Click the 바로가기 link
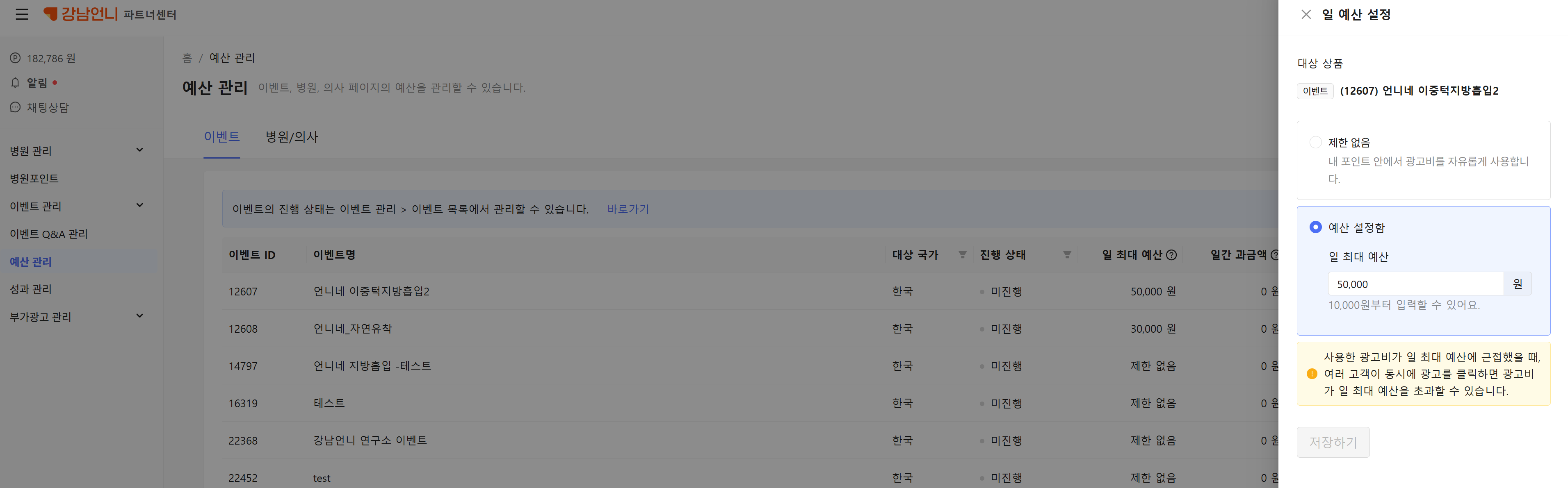Viewport: 1568px width, 488px height. (x=628, y=209)
